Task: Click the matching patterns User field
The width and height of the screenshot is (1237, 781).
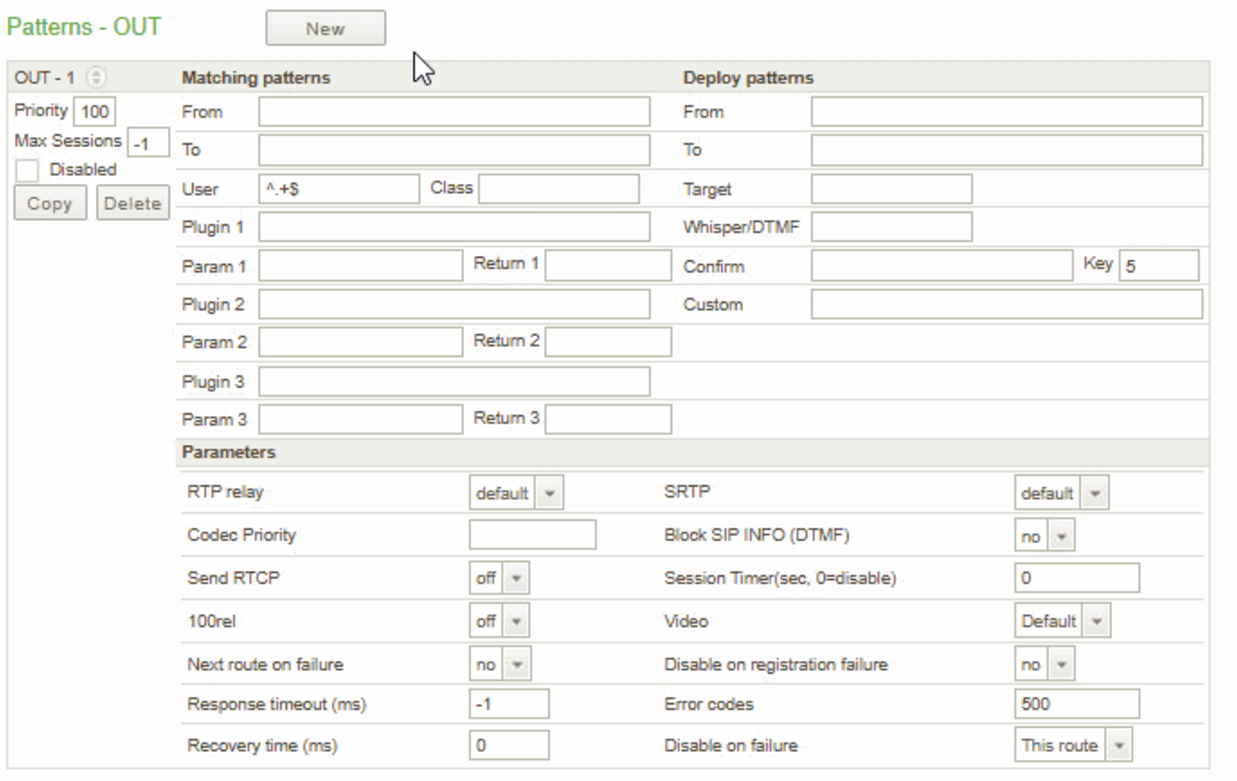Action: pyautogui.click(x=338, y=188)
